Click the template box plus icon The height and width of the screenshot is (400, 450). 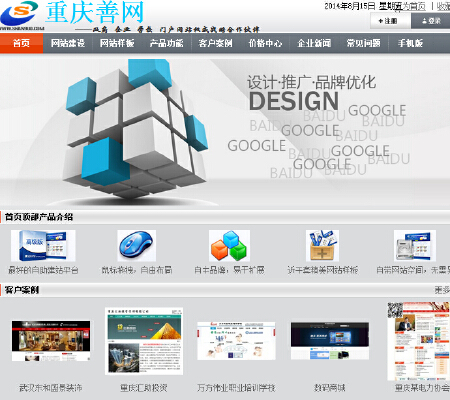tap(322, 246)
